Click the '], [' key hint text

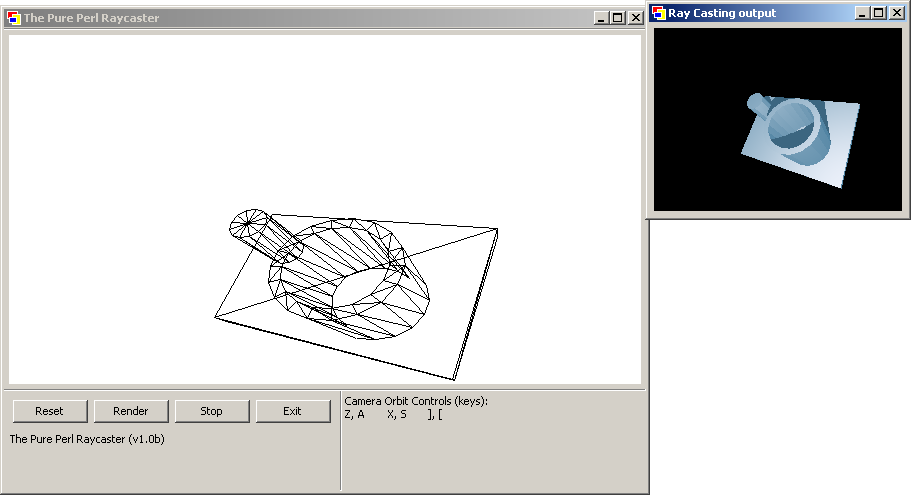[435, 414]
